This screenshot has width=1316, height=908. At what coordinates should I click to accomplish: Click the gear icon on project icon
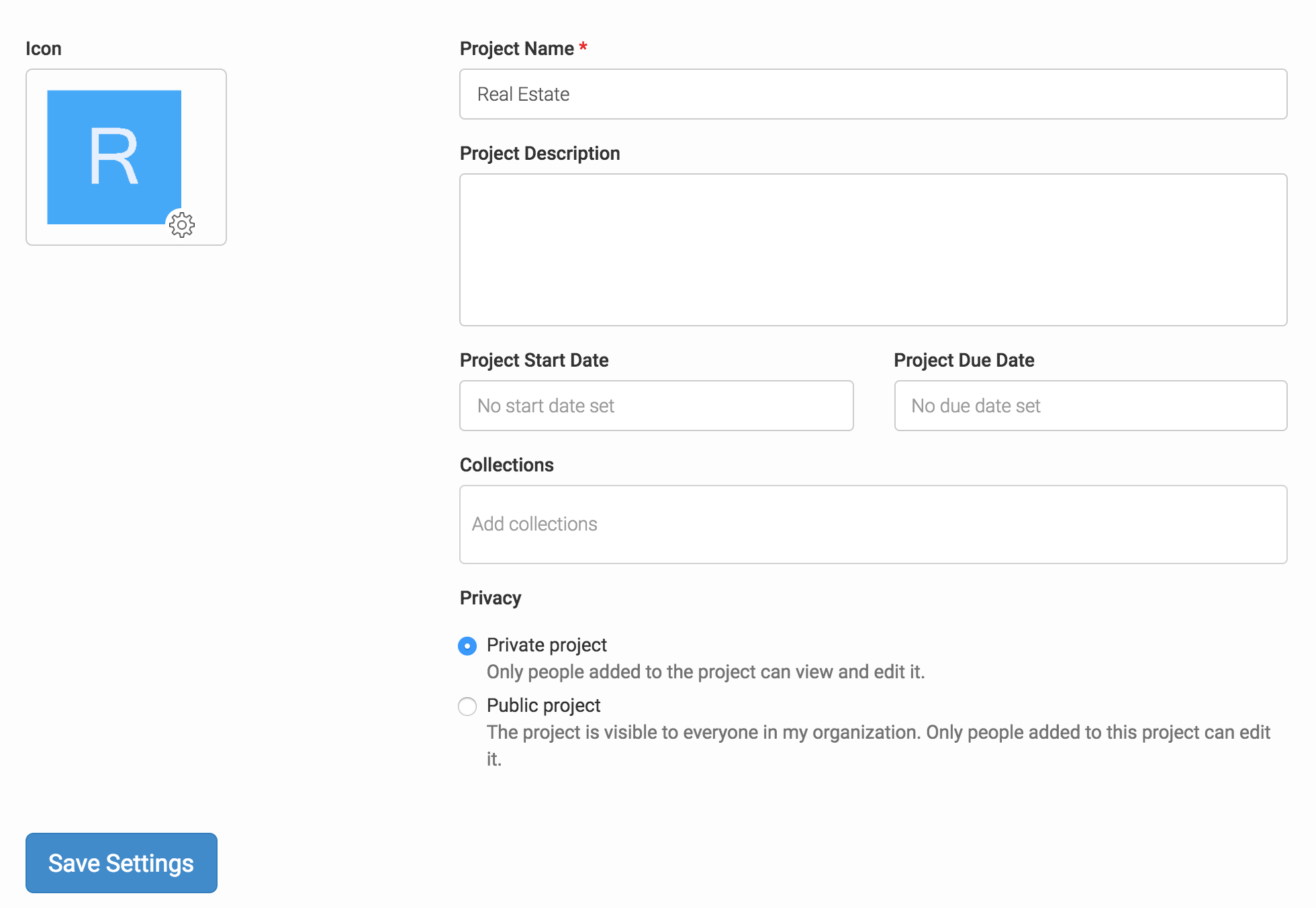(182, 225)
